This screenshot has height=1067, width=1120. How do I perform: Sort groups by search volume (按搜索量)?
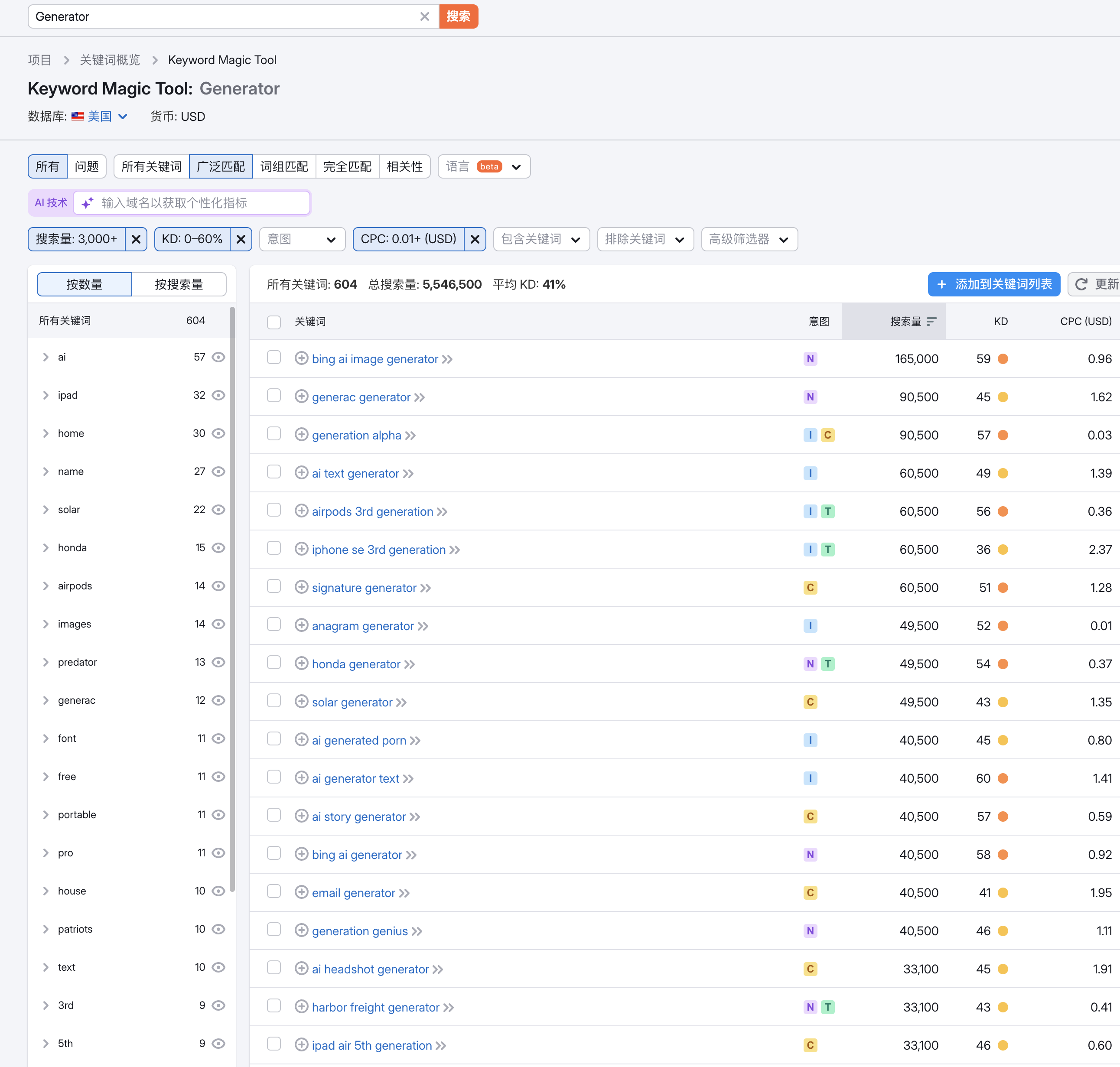tap(179, 284)
